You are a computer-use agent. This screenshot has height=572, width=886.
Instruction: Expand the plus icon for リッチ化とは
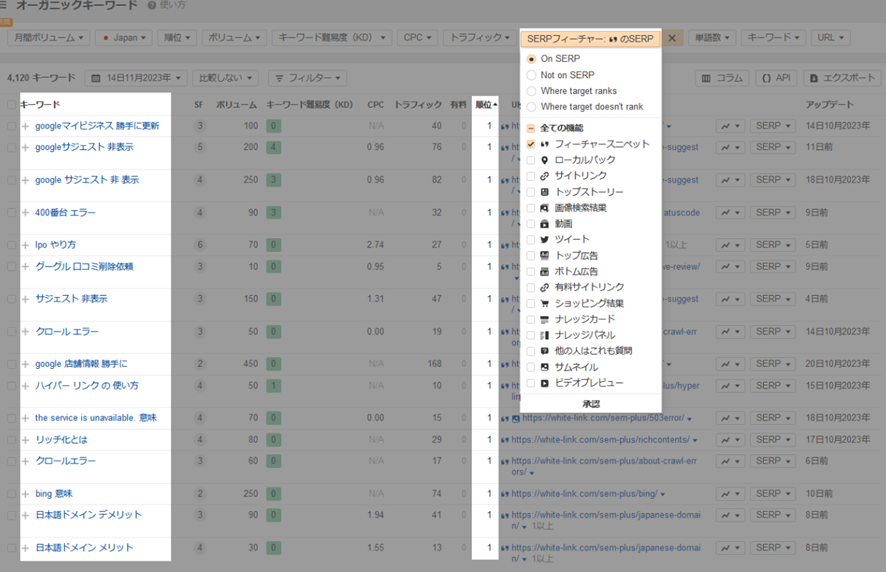(25, 440)
